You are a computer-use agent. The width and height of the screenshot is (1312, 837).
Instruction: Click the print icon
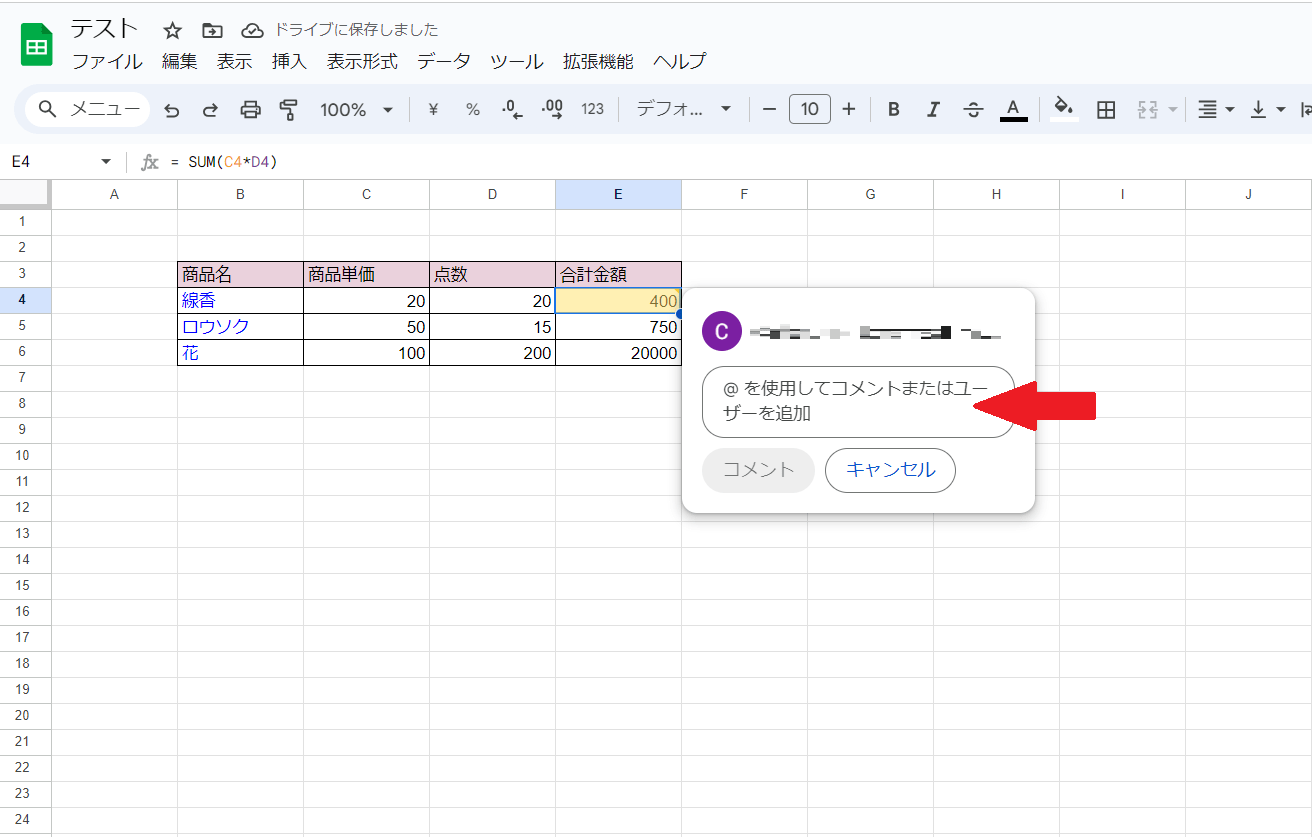point(251,110)
